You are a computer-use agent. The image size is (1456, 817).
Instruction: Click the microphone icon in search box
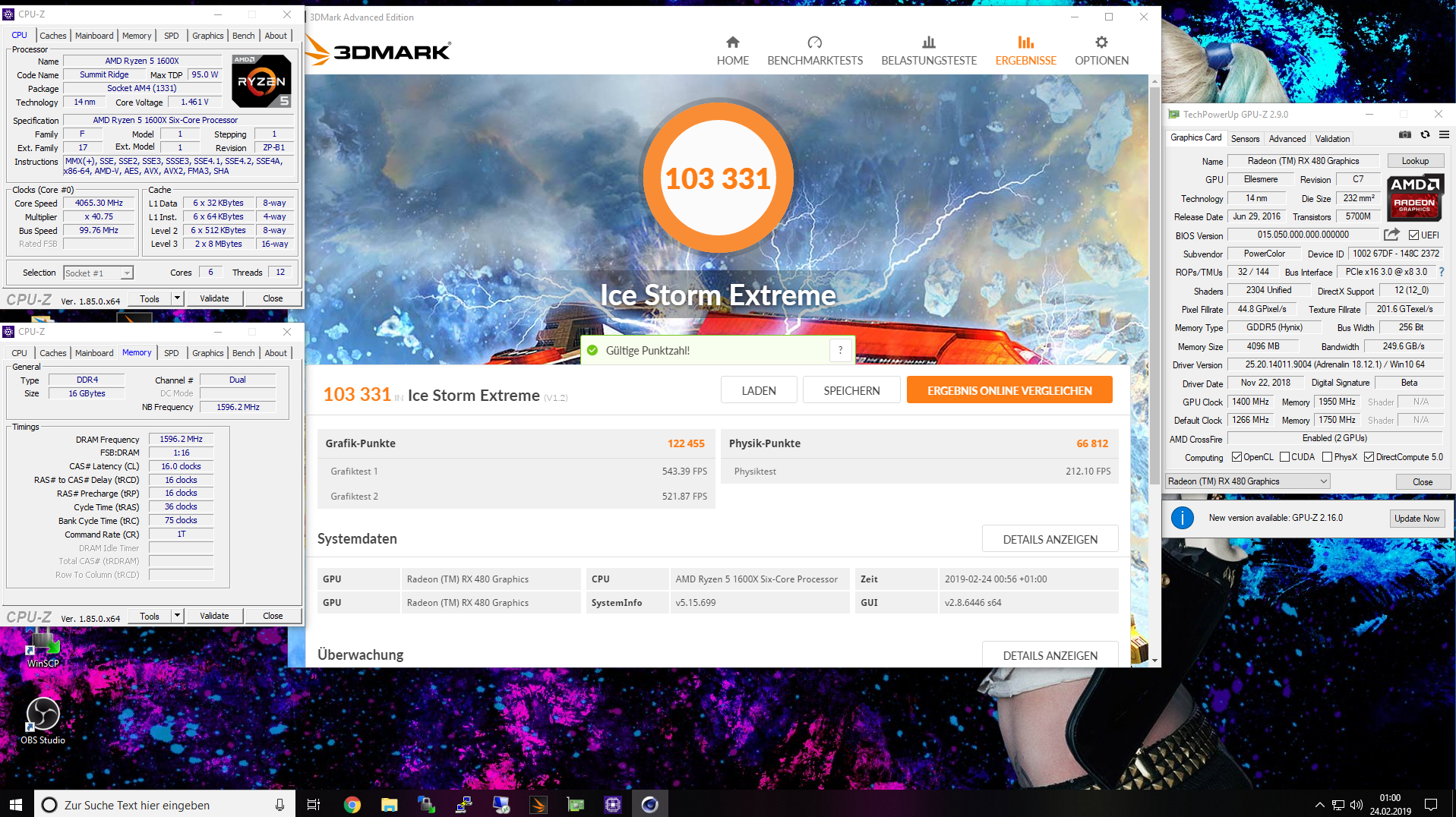pos(280,805)
